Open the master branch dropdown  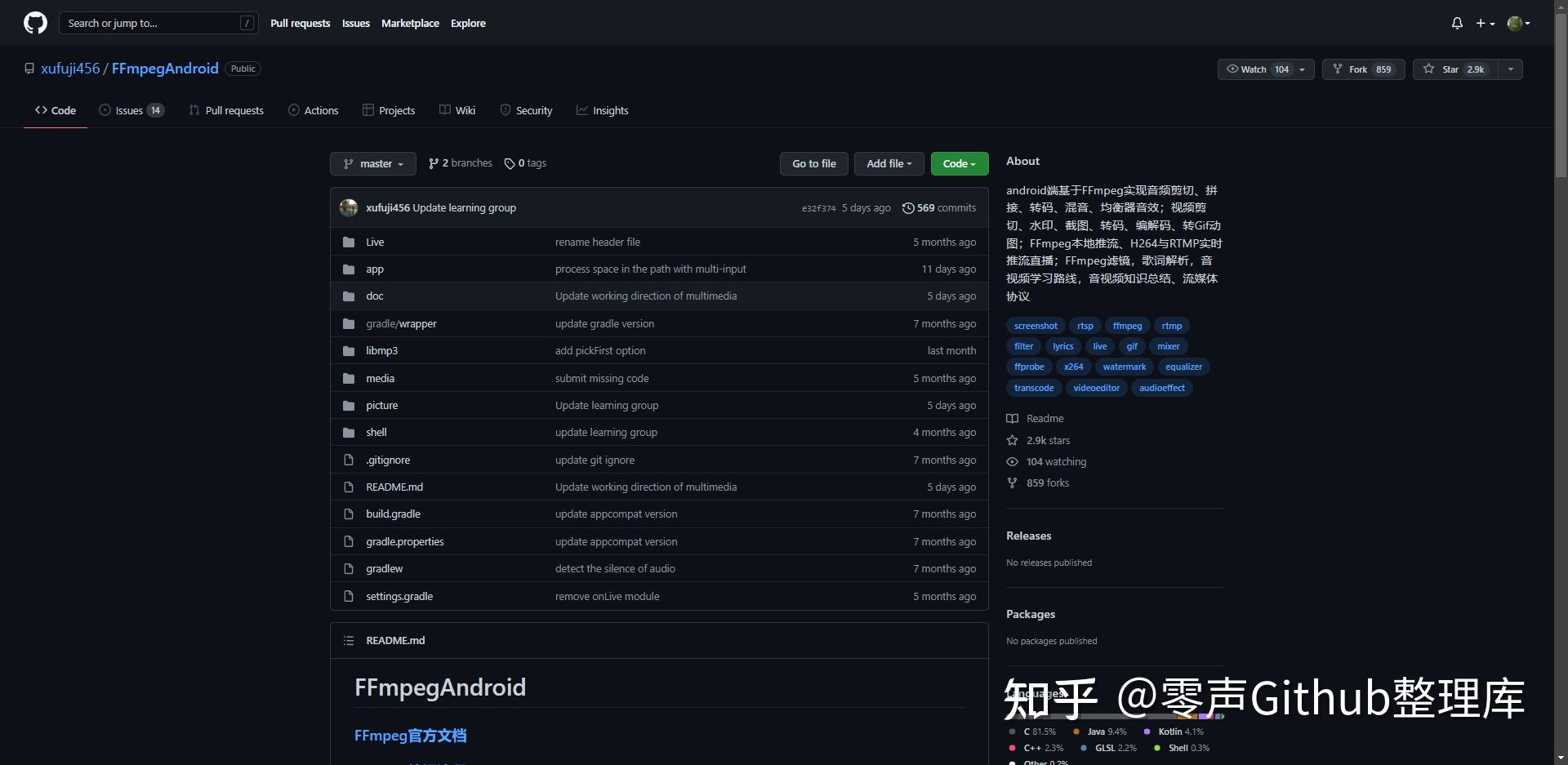[372, 163]
